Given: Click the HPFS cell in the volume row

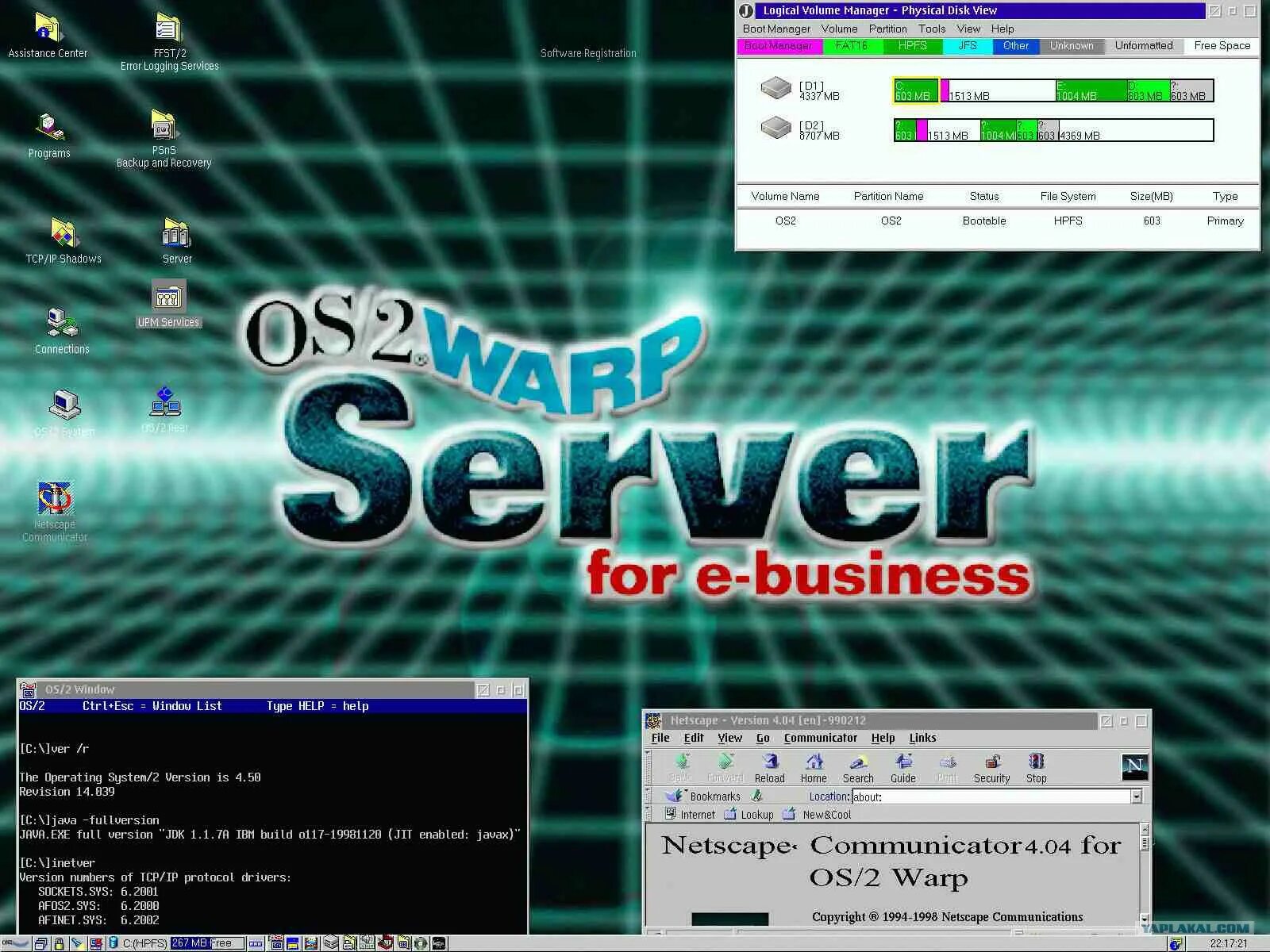Looking at the screenshot, I should [1068, 221].
